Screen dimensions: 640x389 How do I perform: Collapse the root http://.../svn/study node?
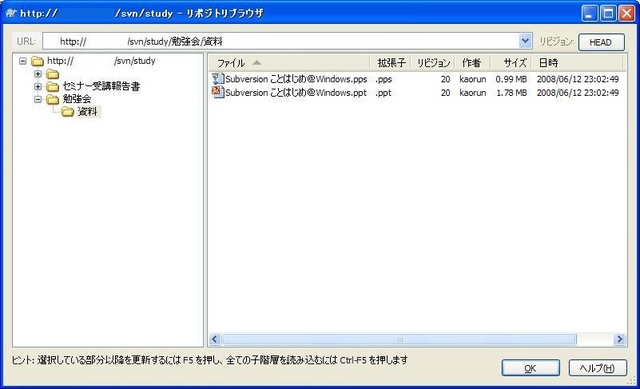23,61
